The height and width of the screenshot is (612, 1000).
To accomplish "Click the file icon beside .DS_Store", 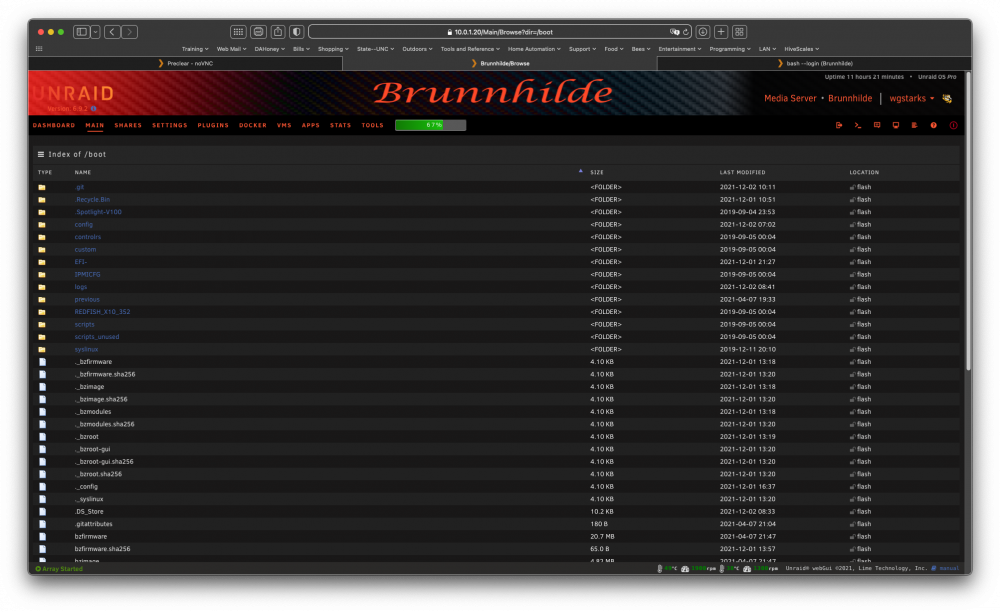I will 43,511.
